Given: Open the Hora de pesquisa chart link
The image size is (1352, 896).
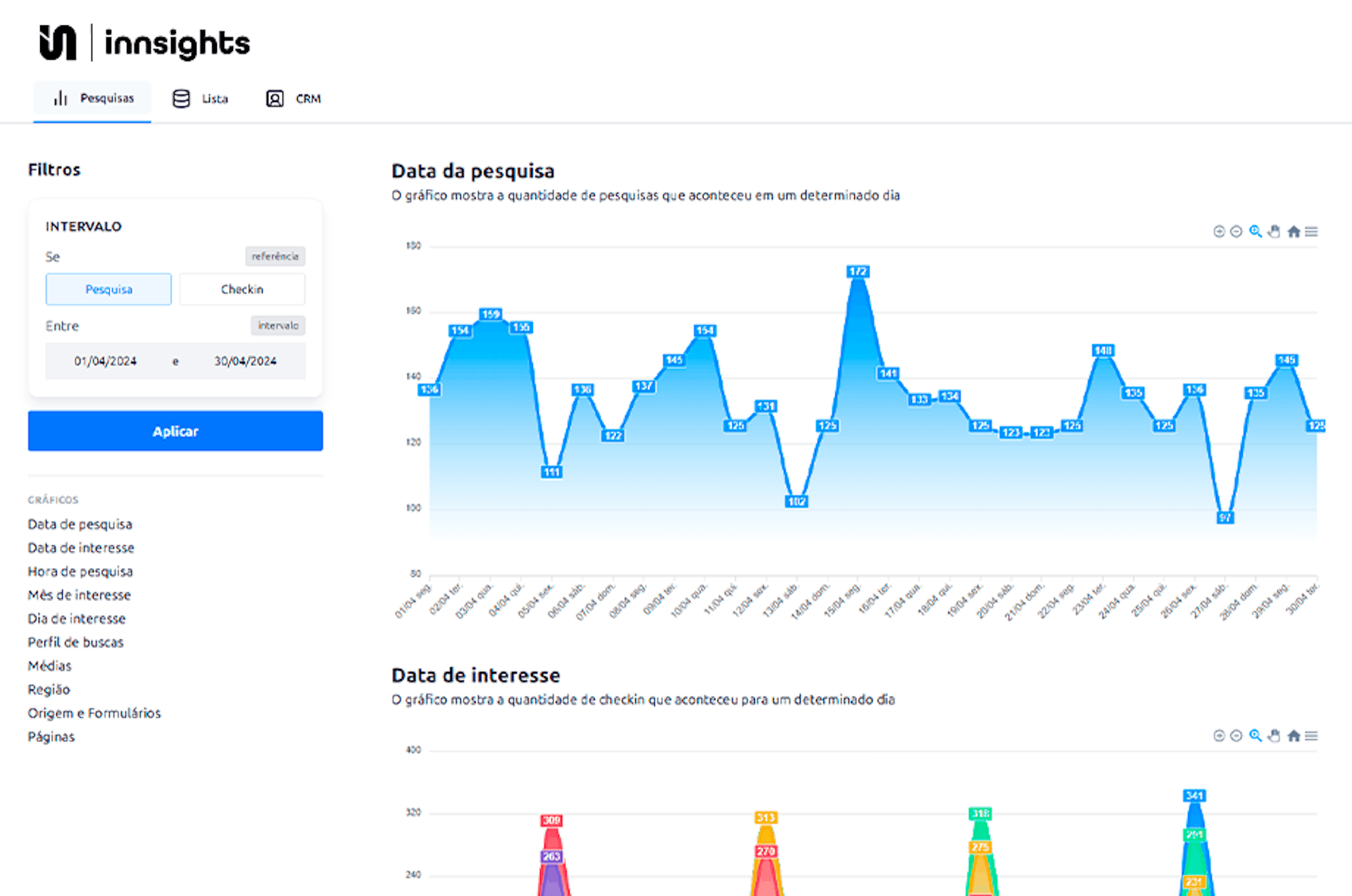Looking at the screenshot, I should click(80, 571).
